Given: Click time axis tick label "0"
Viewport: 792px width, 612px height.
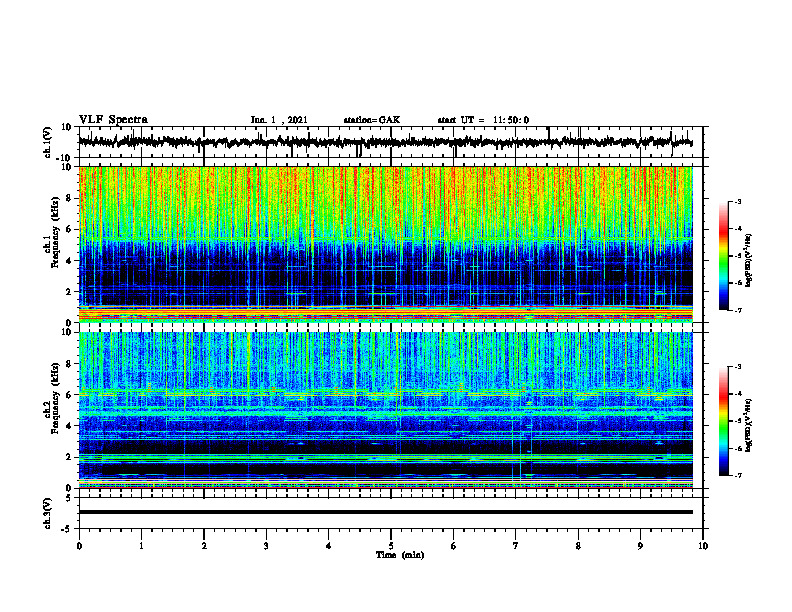Looking at the screenshot, I should (x=79, y=546).
